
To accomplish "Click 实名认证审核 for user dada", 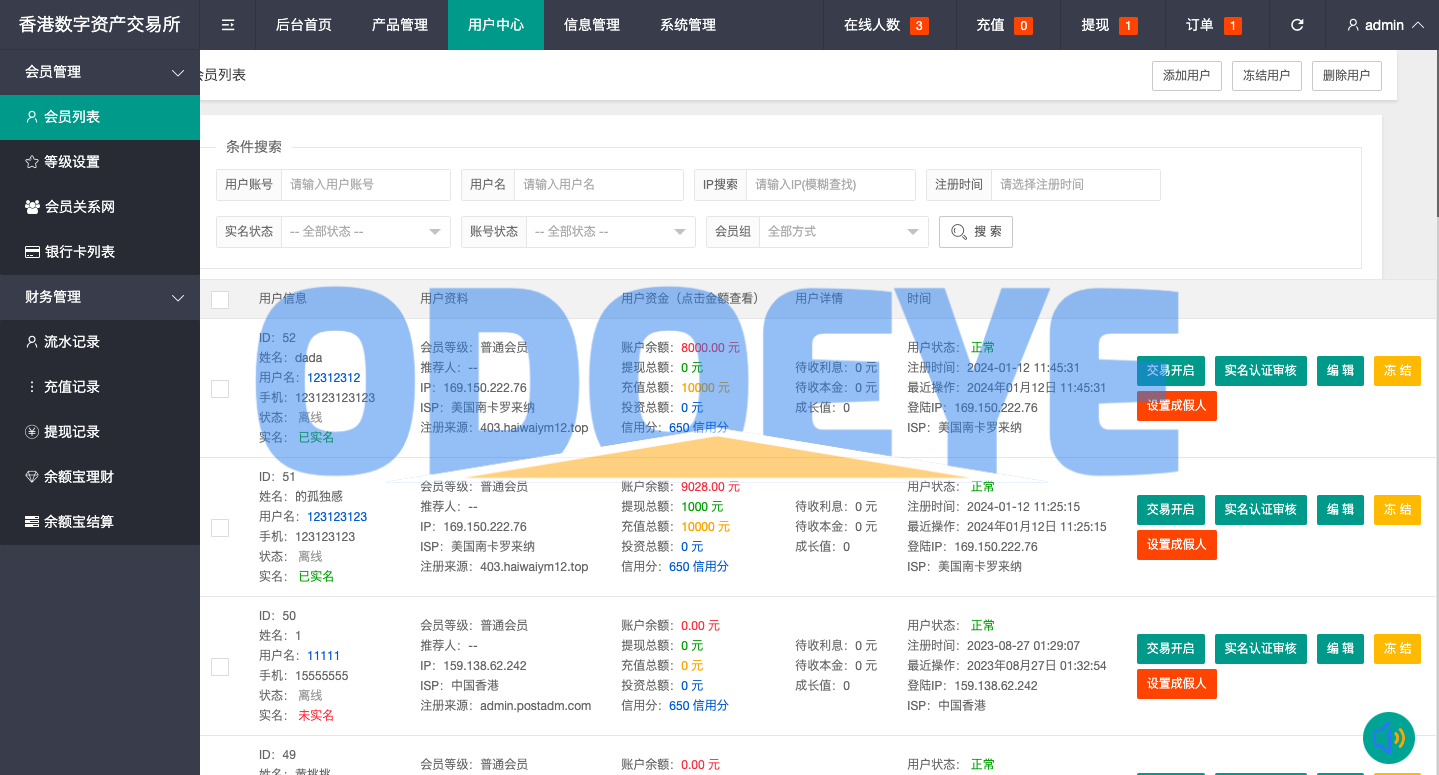I will (x=1261, y=370).
